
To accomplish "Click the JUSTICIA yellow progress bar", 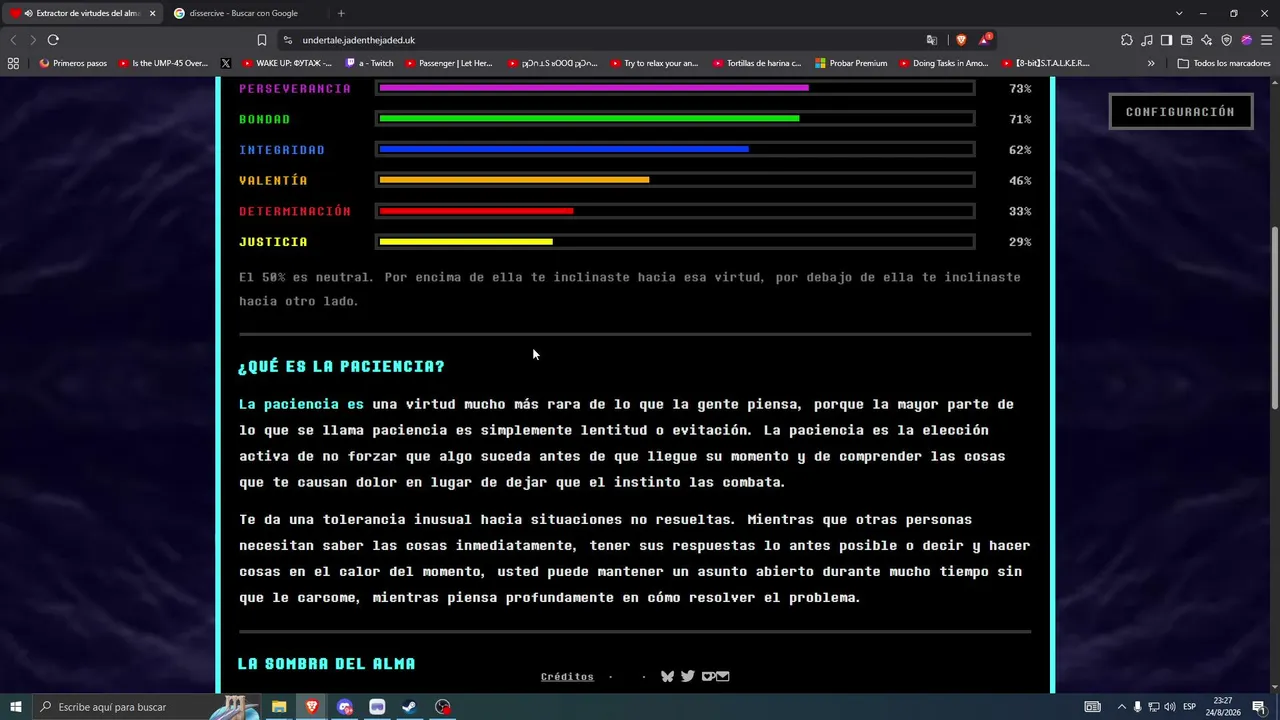I will pyautogui.click(x=675, y=242).
